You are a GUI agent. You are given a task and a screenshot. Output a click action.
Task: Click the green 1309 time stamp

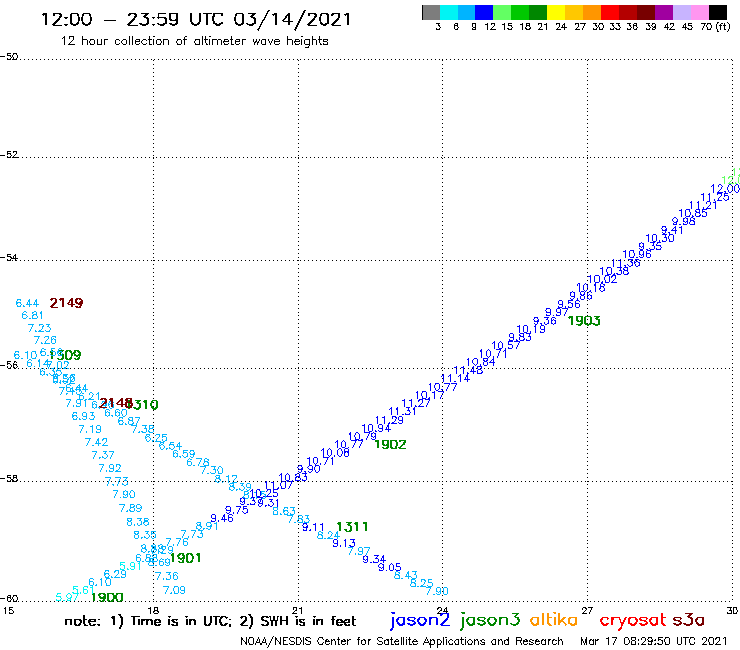(x=65, y=355)
